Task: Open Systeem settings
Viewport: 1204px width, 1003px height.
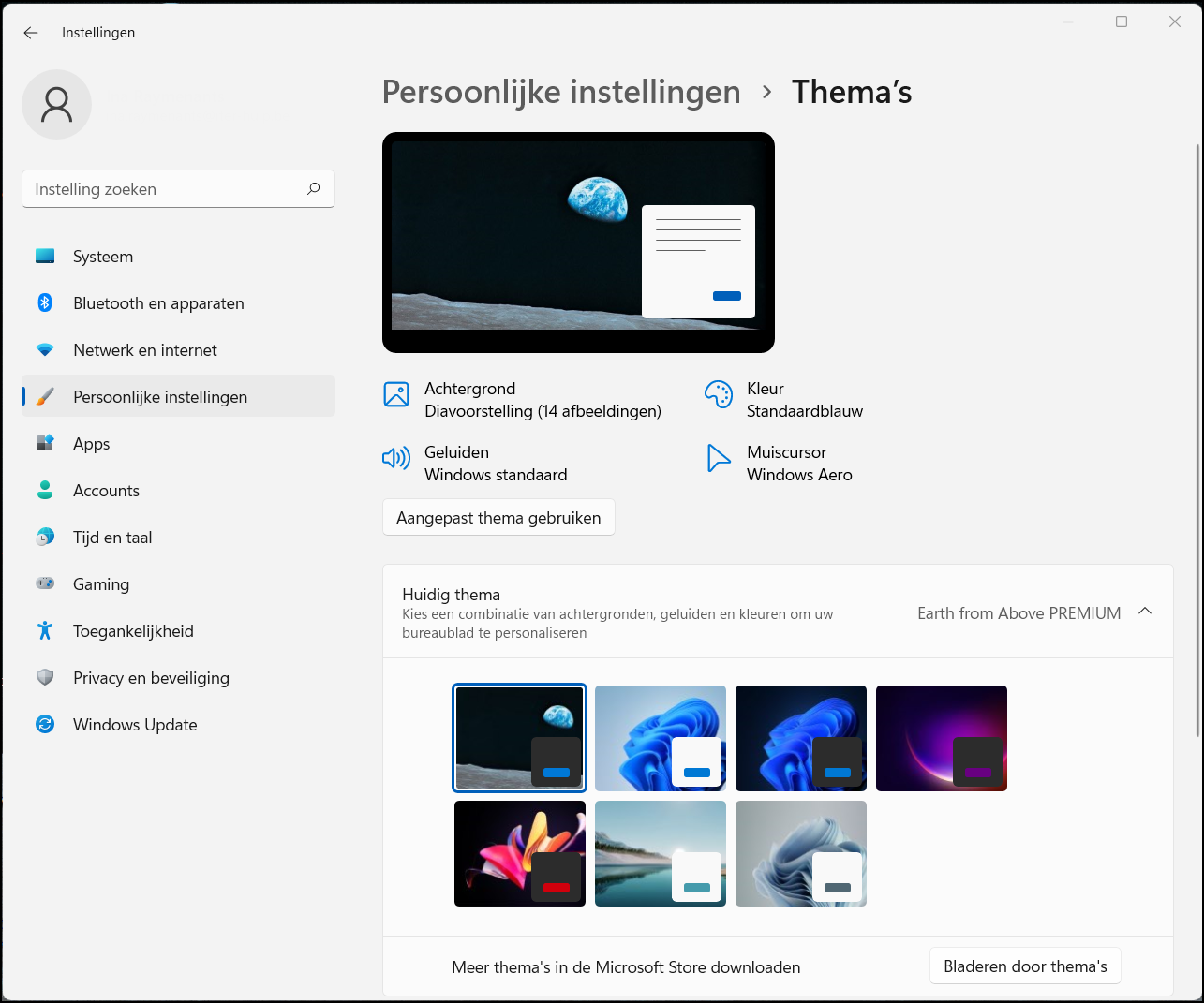Action: (x=178, y=257)
